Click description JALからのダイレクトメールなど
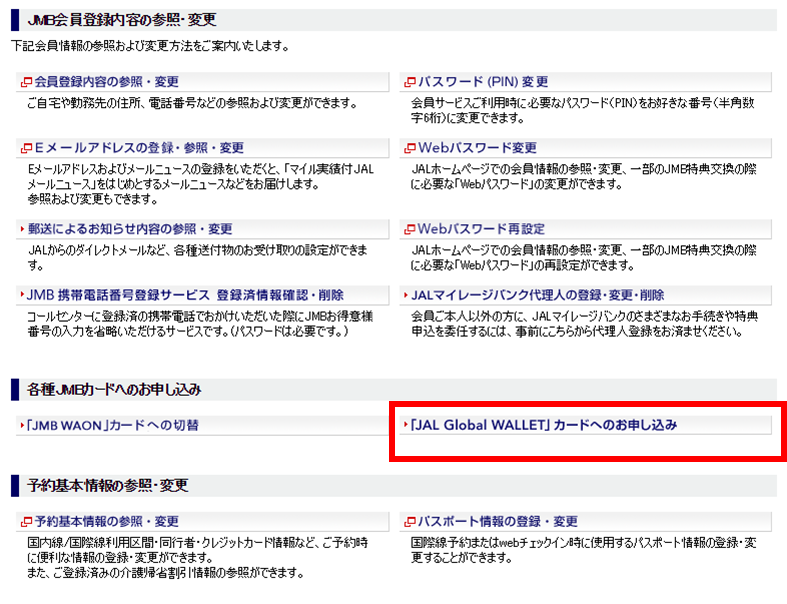Viewport: 787px width, 604px height. pyautogui.click(x=197, y=257)
